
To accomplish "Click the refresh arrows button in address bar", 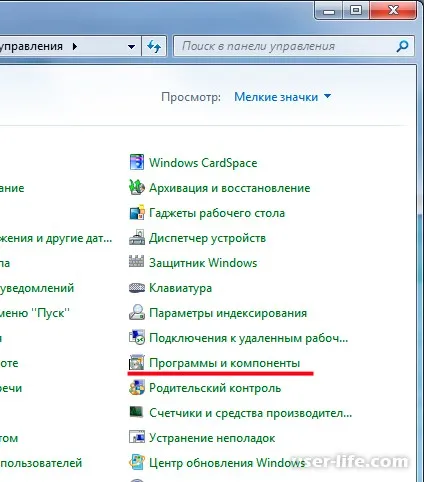I will click(154, 46).
